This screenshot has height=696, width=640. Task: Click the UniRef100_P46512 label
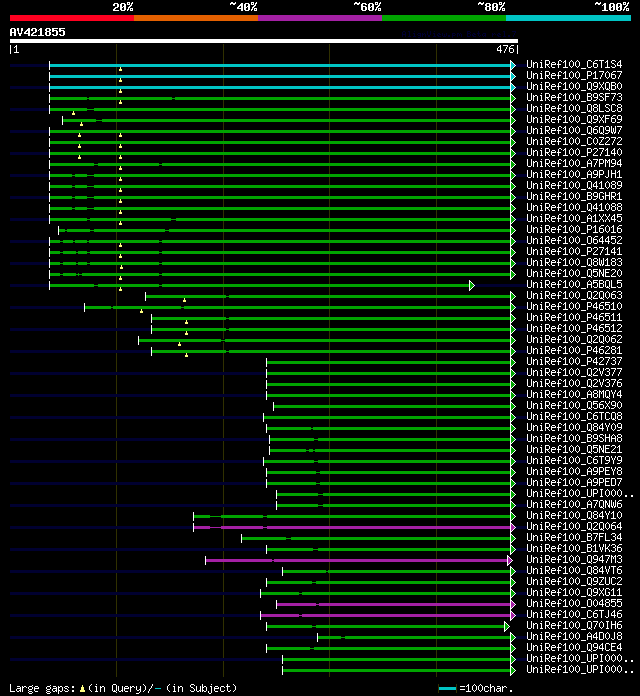click(x=574, y=329)
